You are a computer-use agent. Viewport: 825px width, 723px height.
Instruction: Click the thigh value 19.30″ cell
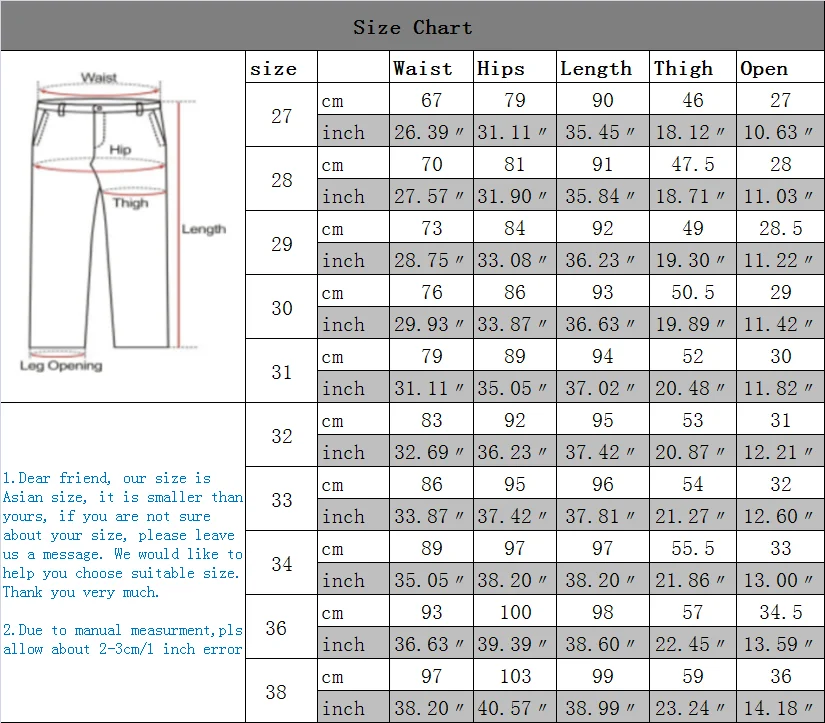693,259
